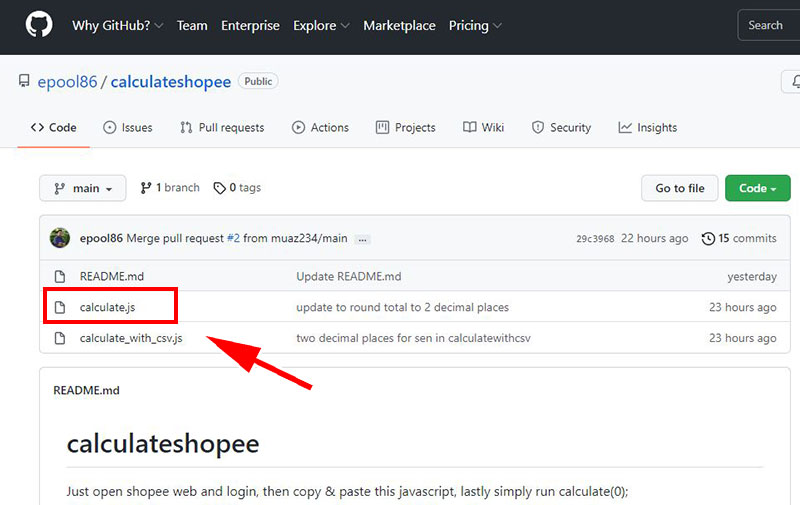The height and width of the screenshot is (505, 800).
Task: Open the Wiki tab
Action: (x=483, y=128)
